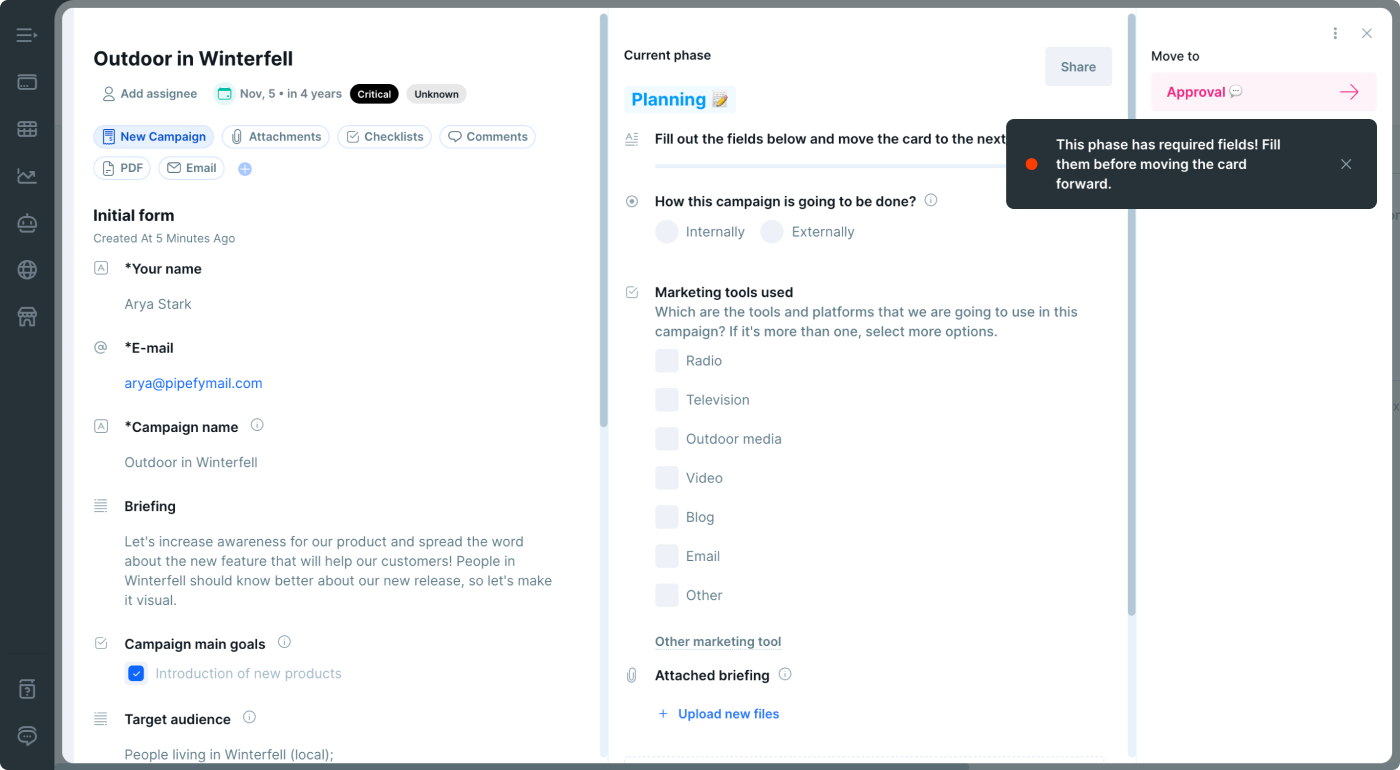Open the Help question-mark icon at bottom

click(x=26, y=688)
